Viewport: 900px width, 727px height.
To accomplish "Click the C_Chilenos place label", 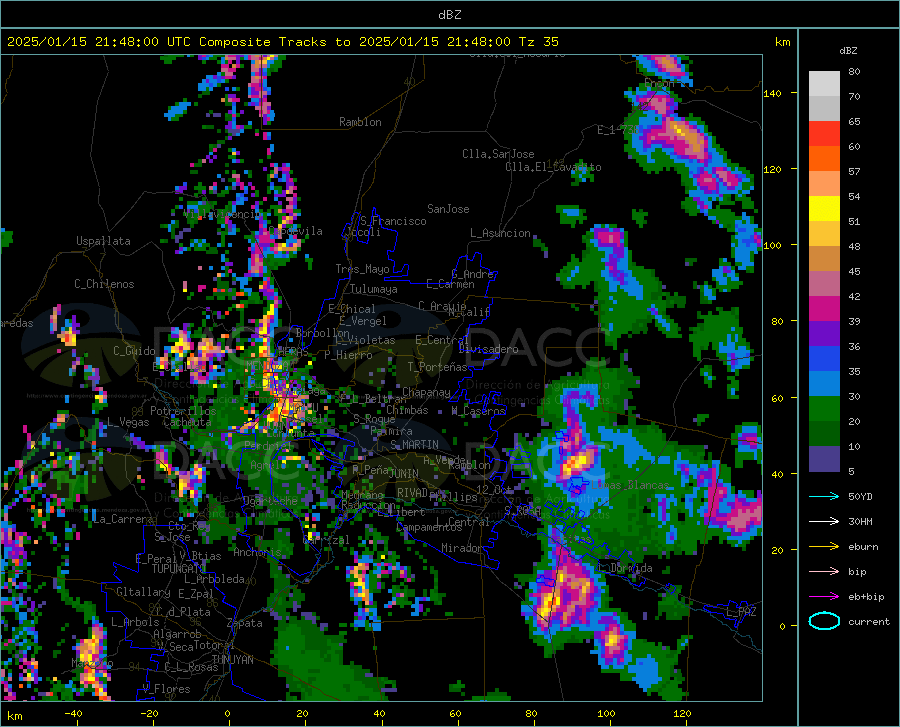I will click(104, 284).
